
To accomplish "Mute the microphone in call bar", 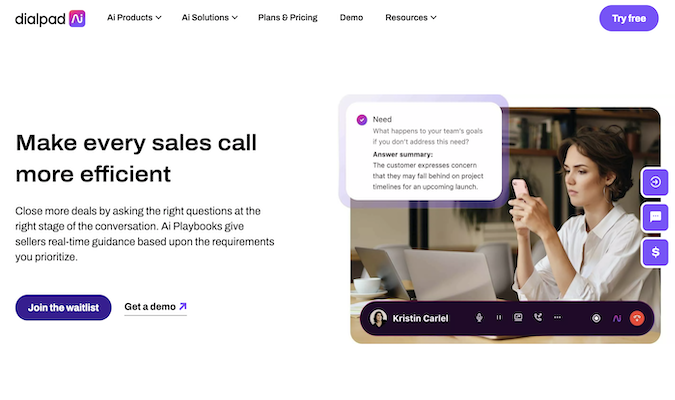I will point(479,318).
